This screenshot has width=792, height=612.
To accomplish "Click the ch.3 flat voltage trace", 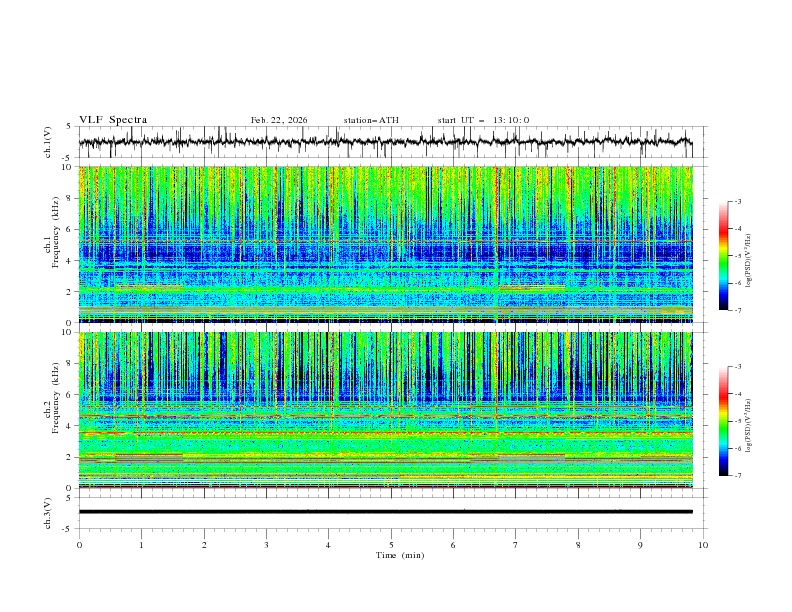I will (x=385, y=512).
